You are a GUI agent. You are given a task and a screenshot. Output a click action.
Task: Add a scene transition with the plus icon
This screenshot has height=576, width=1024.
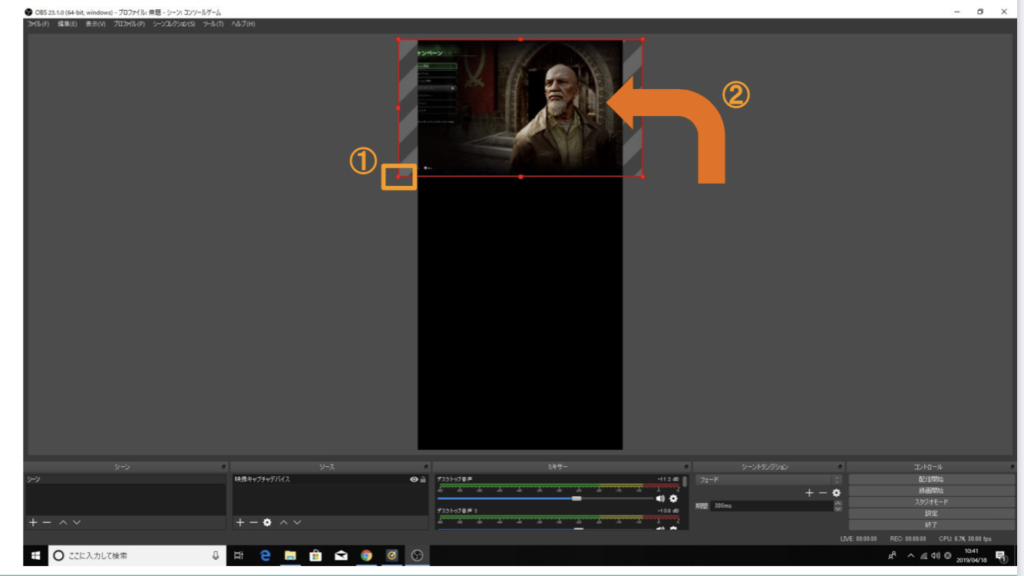[x=809, y=493]
